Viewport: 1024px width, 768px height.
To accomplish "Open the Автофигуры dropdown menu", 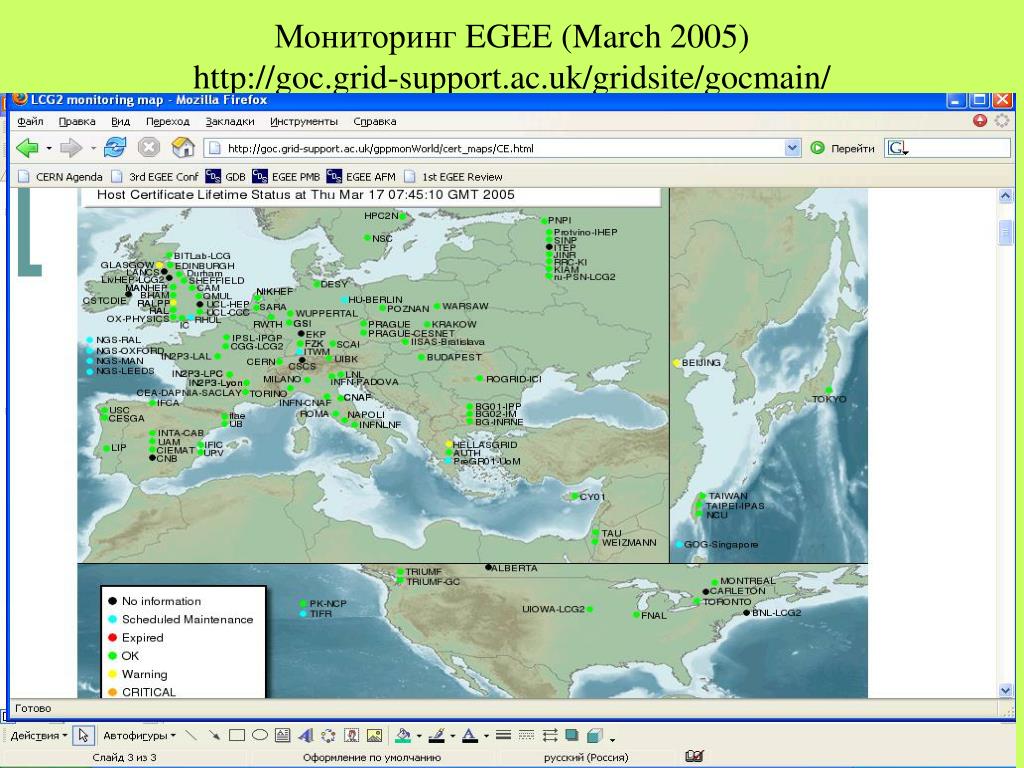I will (139, 735).
